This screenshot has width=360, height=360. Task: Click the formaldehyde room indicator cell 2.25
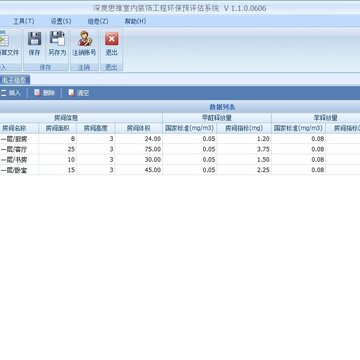click(x=244, y=170)
